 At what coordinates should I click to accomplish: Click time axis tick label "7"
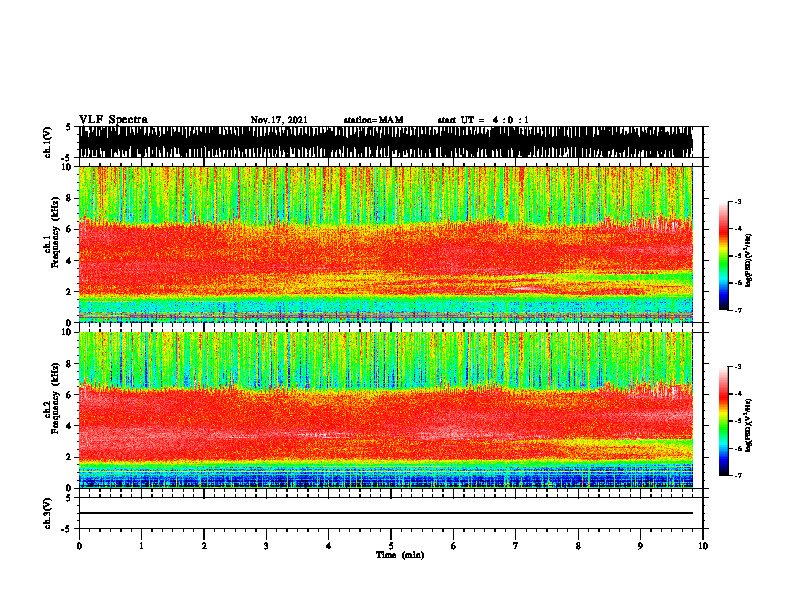(516, 546)
